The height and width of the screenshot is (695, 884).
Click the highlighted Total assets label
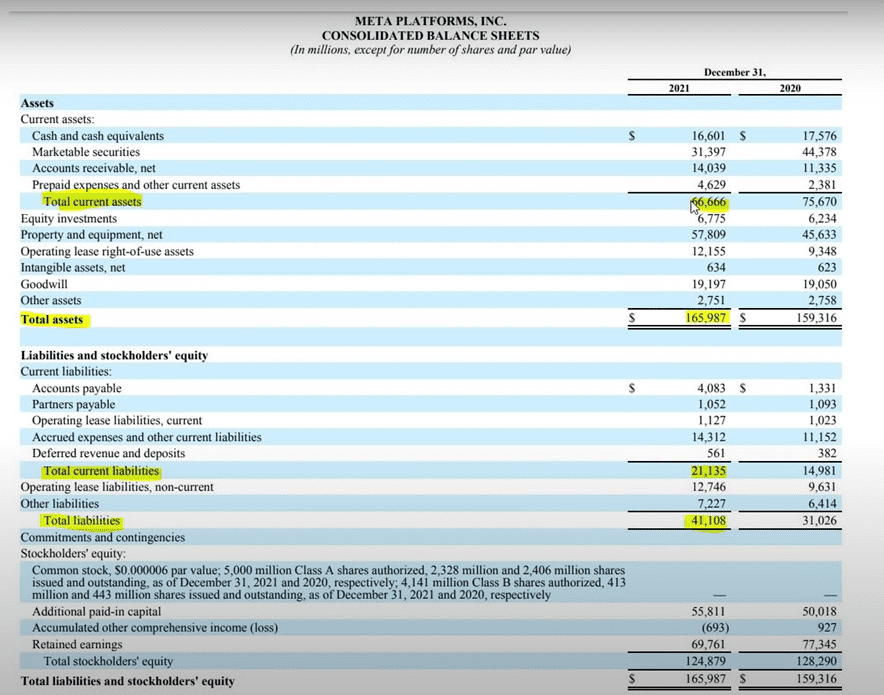point(52,320)
